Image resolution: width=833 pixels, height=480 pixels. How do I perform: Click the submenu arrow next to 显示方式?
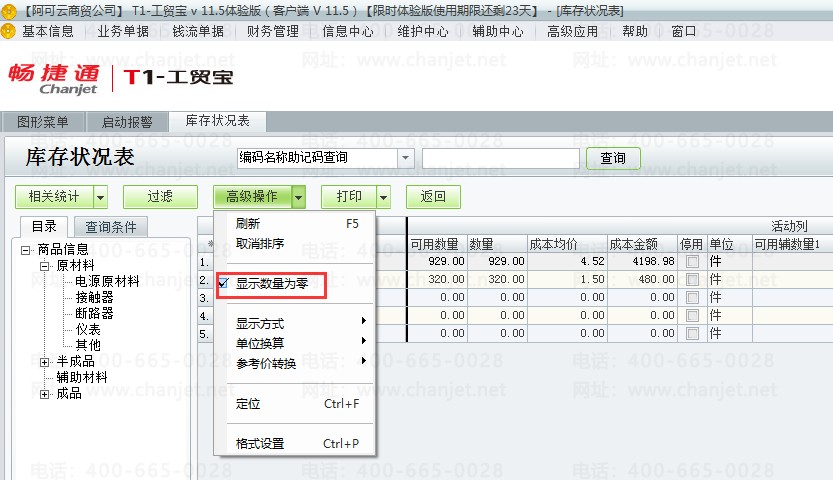363,321
